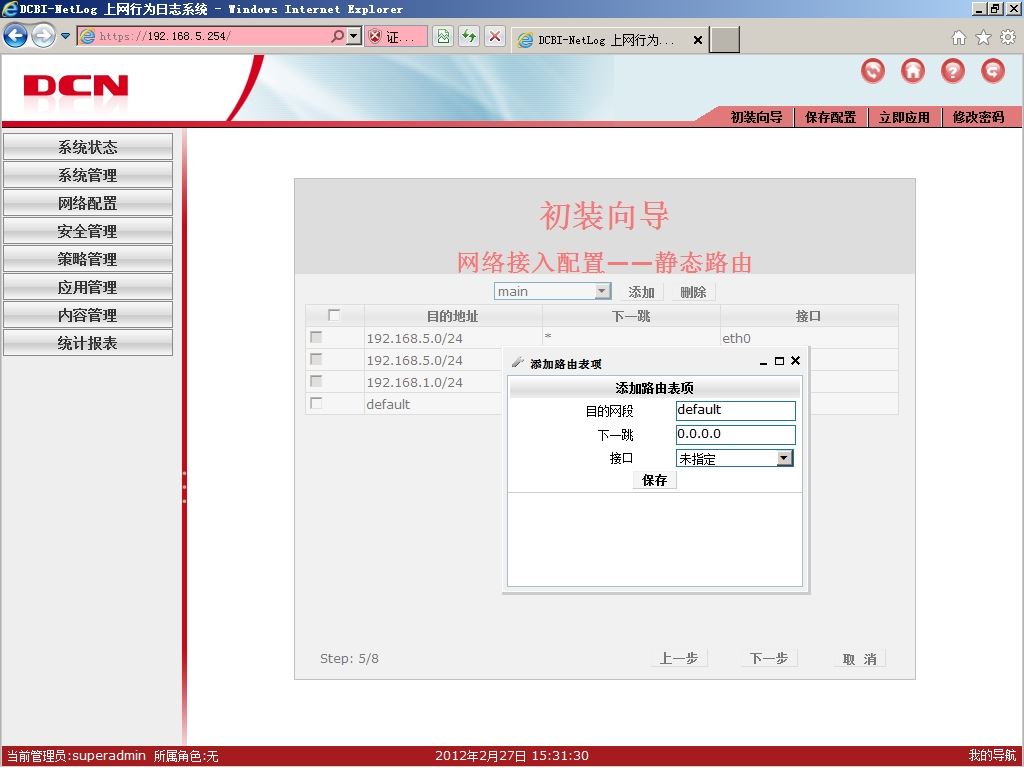Open IE favorites star icon

pyautogui.click(x=983, y=38)
